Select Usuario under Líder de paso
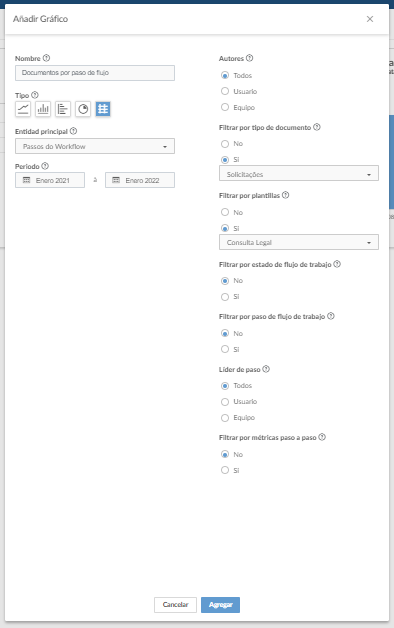The height and width of the screenshot is (628, 394). click(225, 401)
